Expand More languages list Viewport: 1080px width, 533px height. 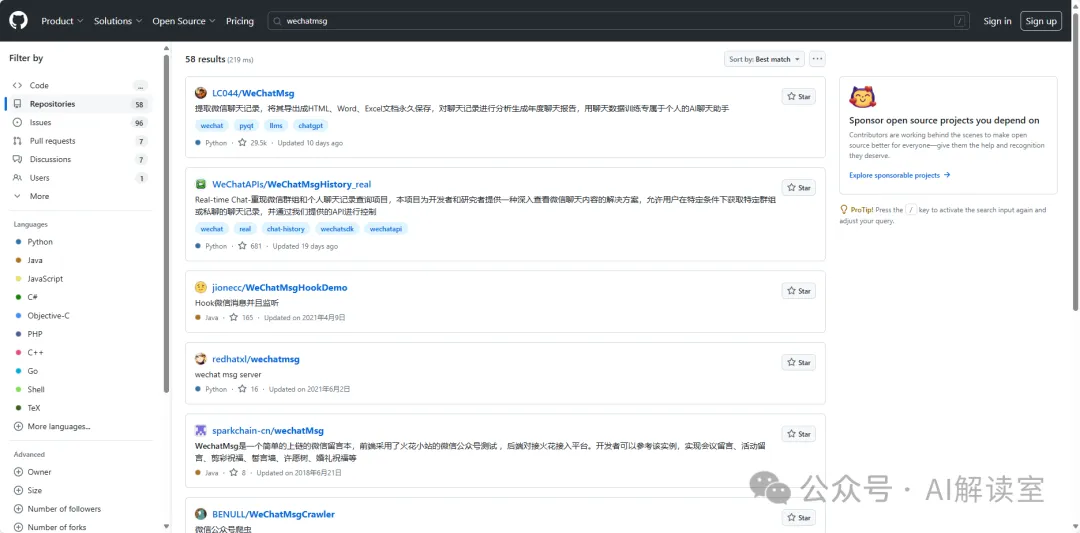52,426
